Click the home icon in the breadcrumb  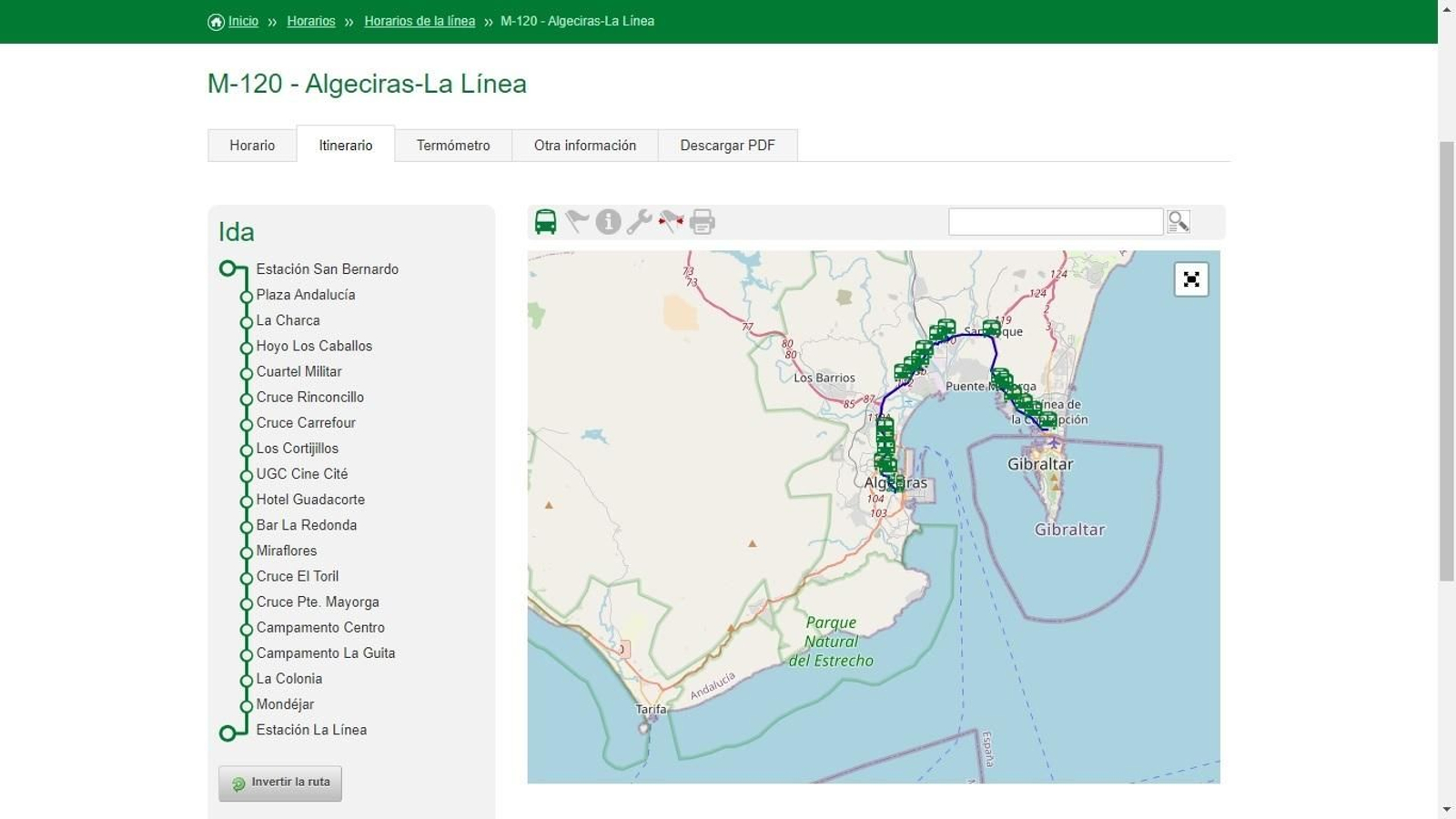[x=215, y=20]
